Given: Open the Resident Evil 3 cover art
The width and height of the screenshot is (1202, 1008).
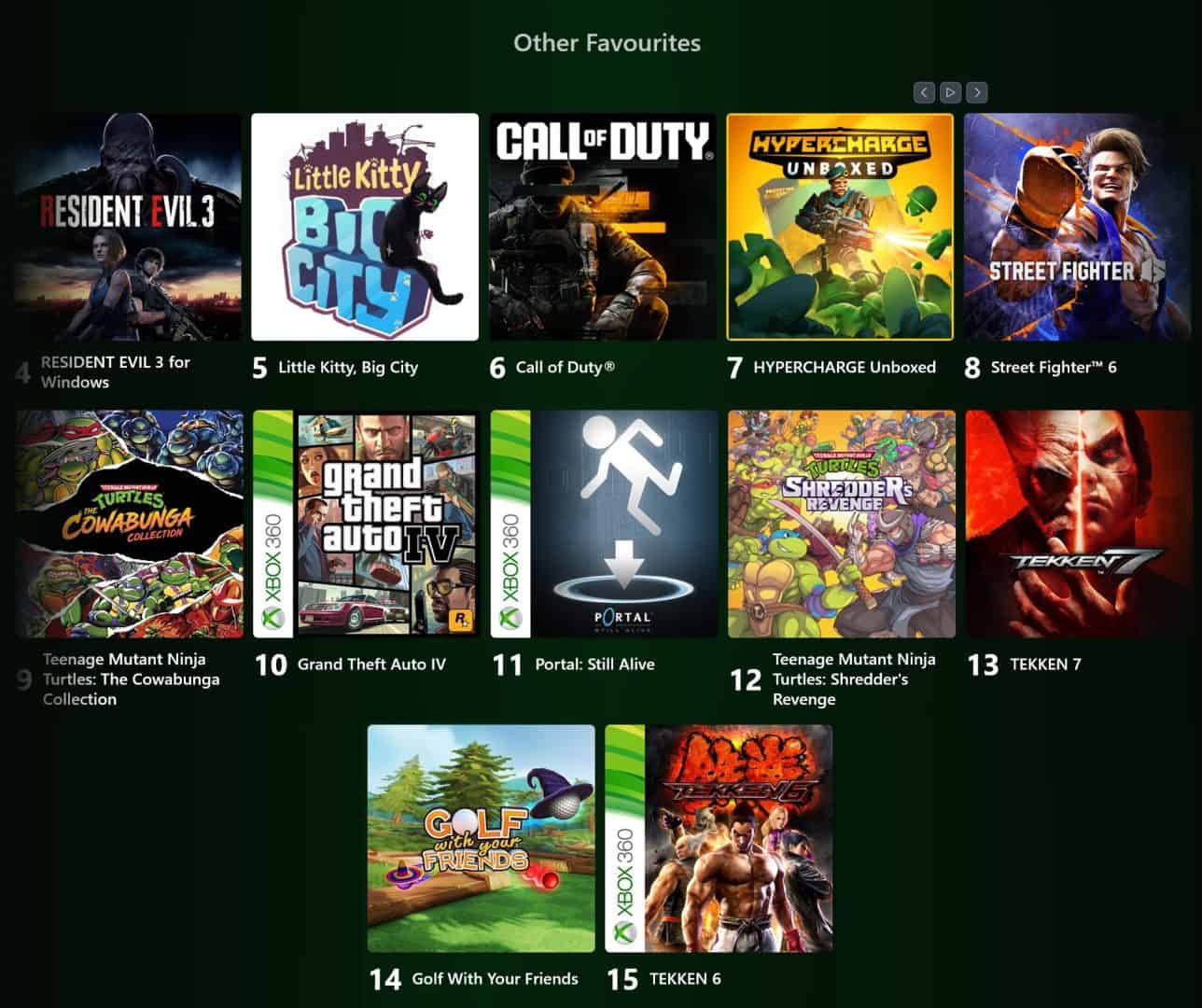Looking at the screenshot, I should pyautogui.click(x=128, y=227).
